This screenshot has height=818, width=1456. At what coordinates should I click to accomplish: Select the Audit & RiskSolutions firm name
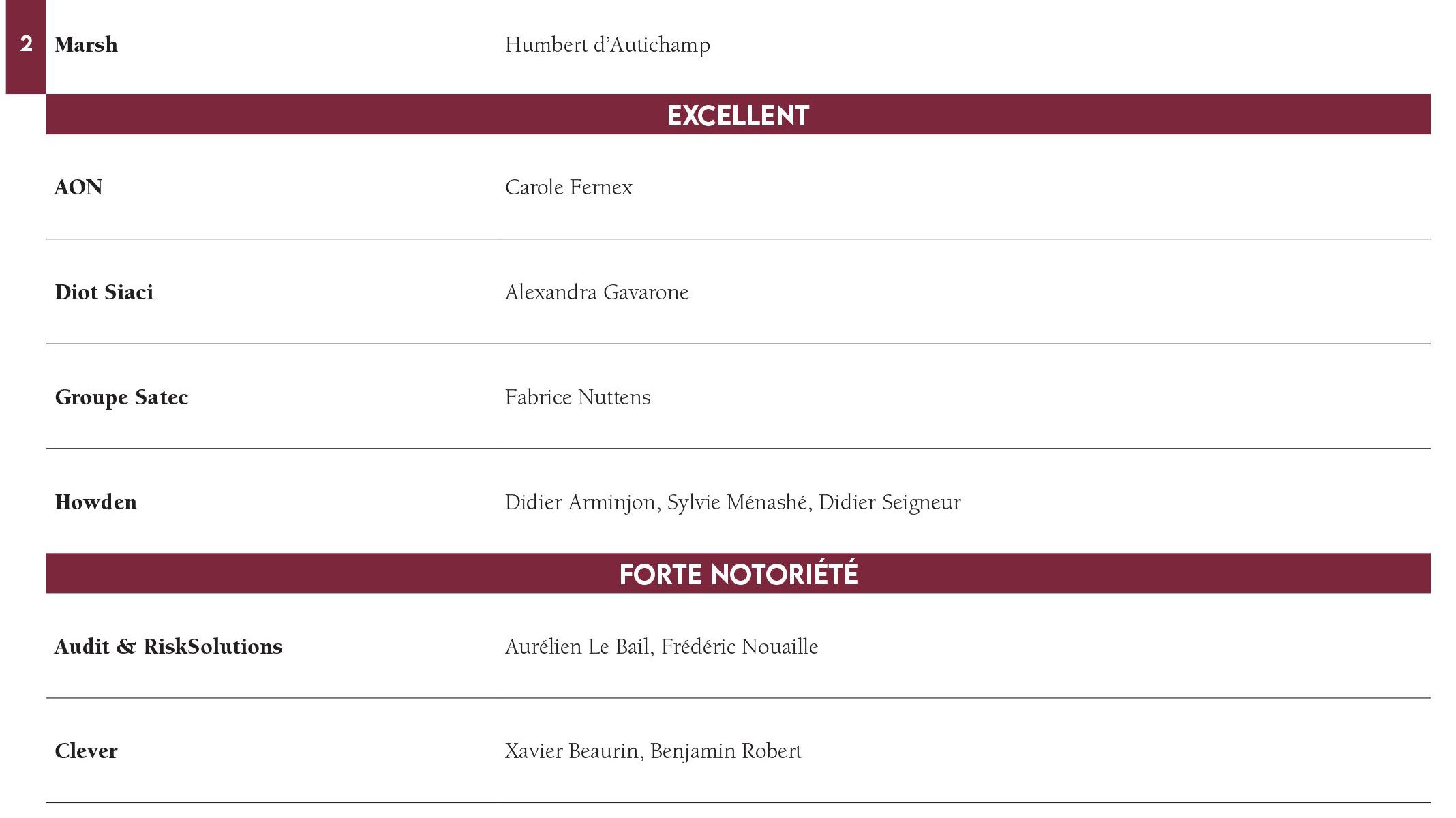[x=168, y=646]
